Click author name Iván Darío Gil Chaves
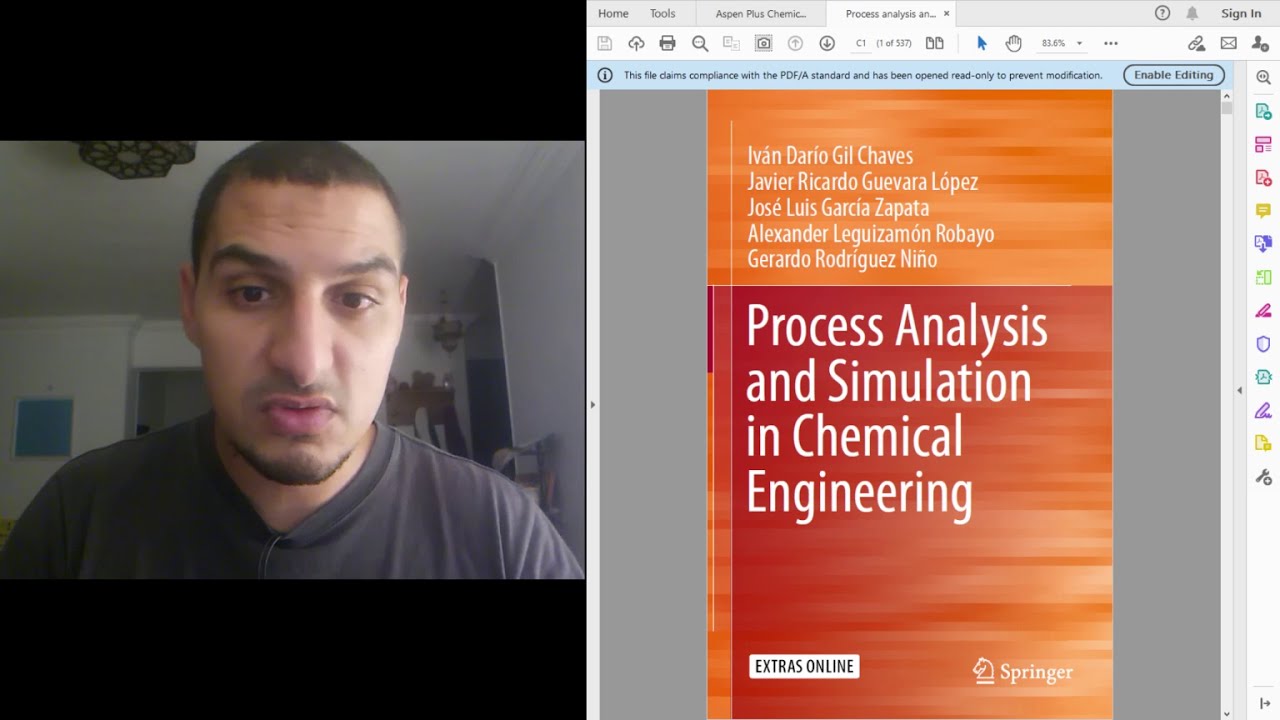This screenshot has height=720, width=1280. click(830, 155)
